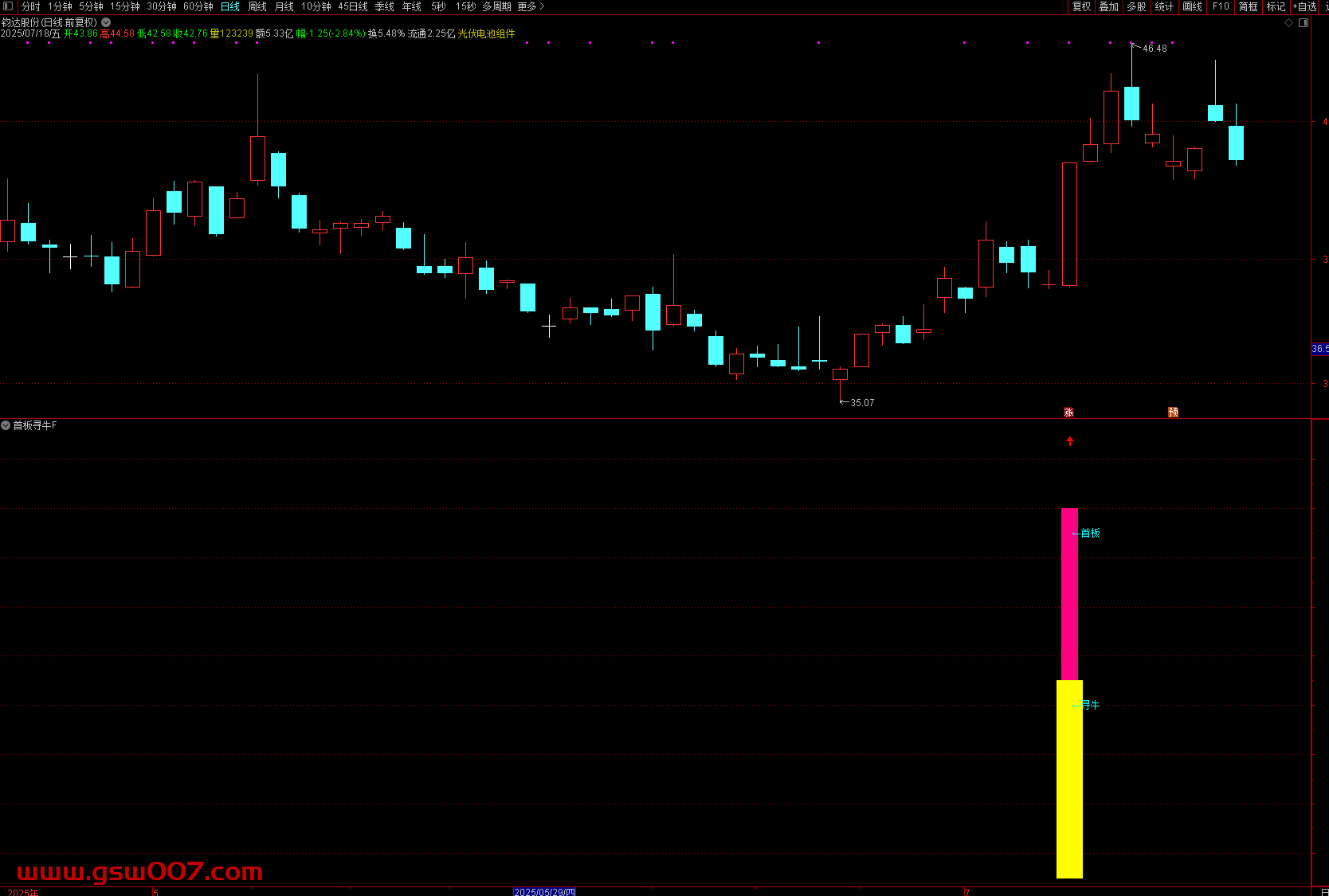The width and height of the screenshot is (1329, 896).
Task: Toggle the left sidebar panel icon
Action: [x=8, y=6]
